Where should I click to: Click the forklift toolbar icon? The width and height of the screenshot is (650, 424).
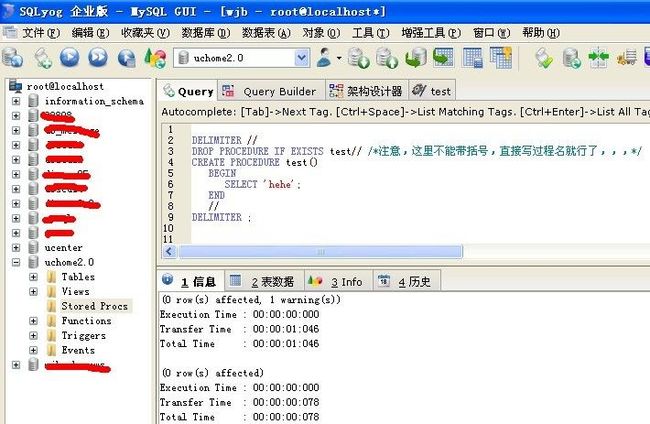(627, 58)
